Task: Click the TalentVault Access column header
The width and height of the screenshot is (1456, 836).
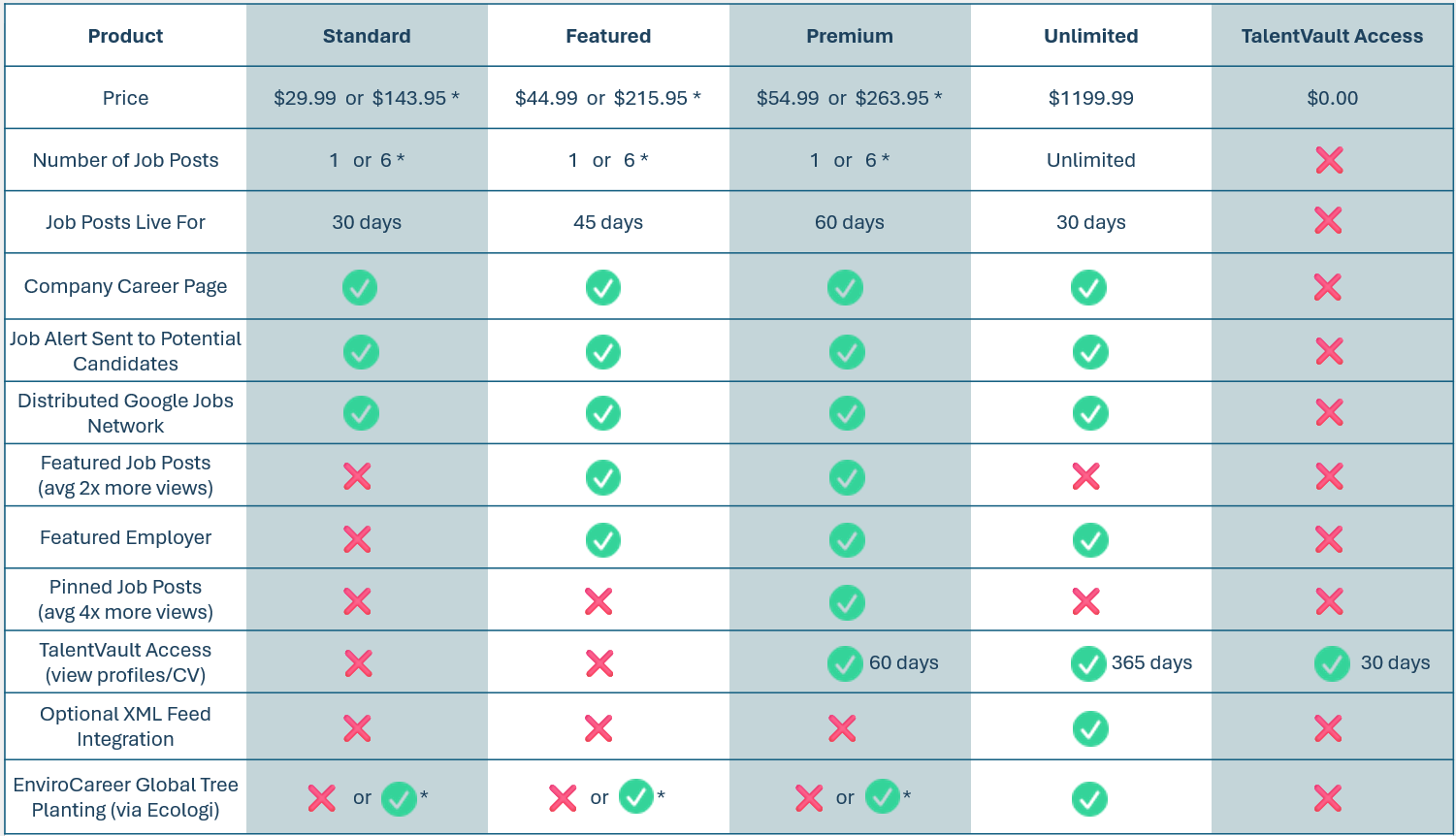Action: point(1332,36)
